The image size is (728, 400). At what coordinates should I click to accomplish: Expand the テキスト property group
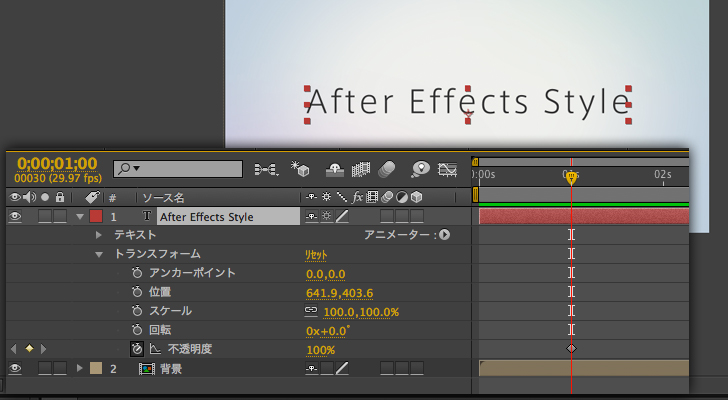[x=98, y=235]
